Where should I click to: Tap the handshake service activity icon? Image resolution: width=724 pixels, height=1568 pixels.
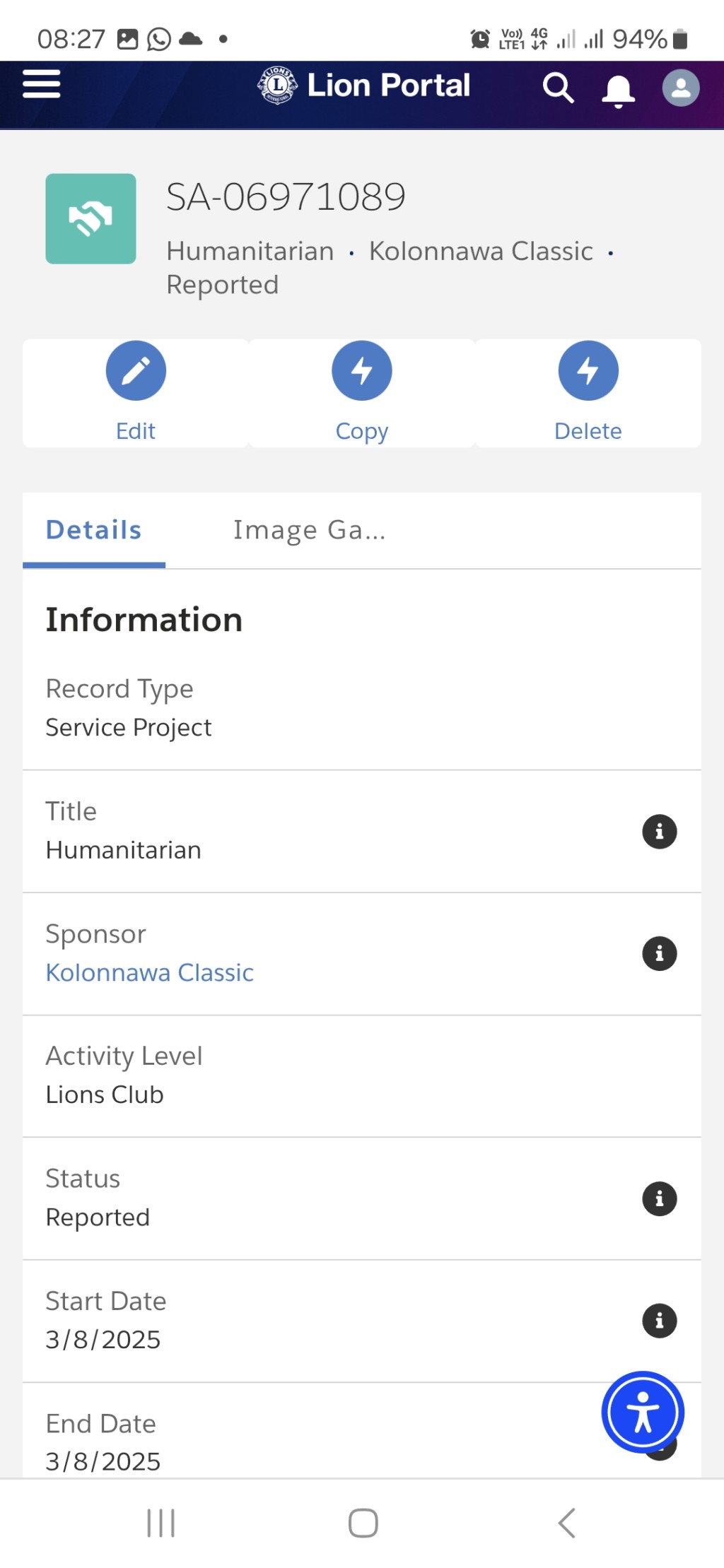click(90, 219)
